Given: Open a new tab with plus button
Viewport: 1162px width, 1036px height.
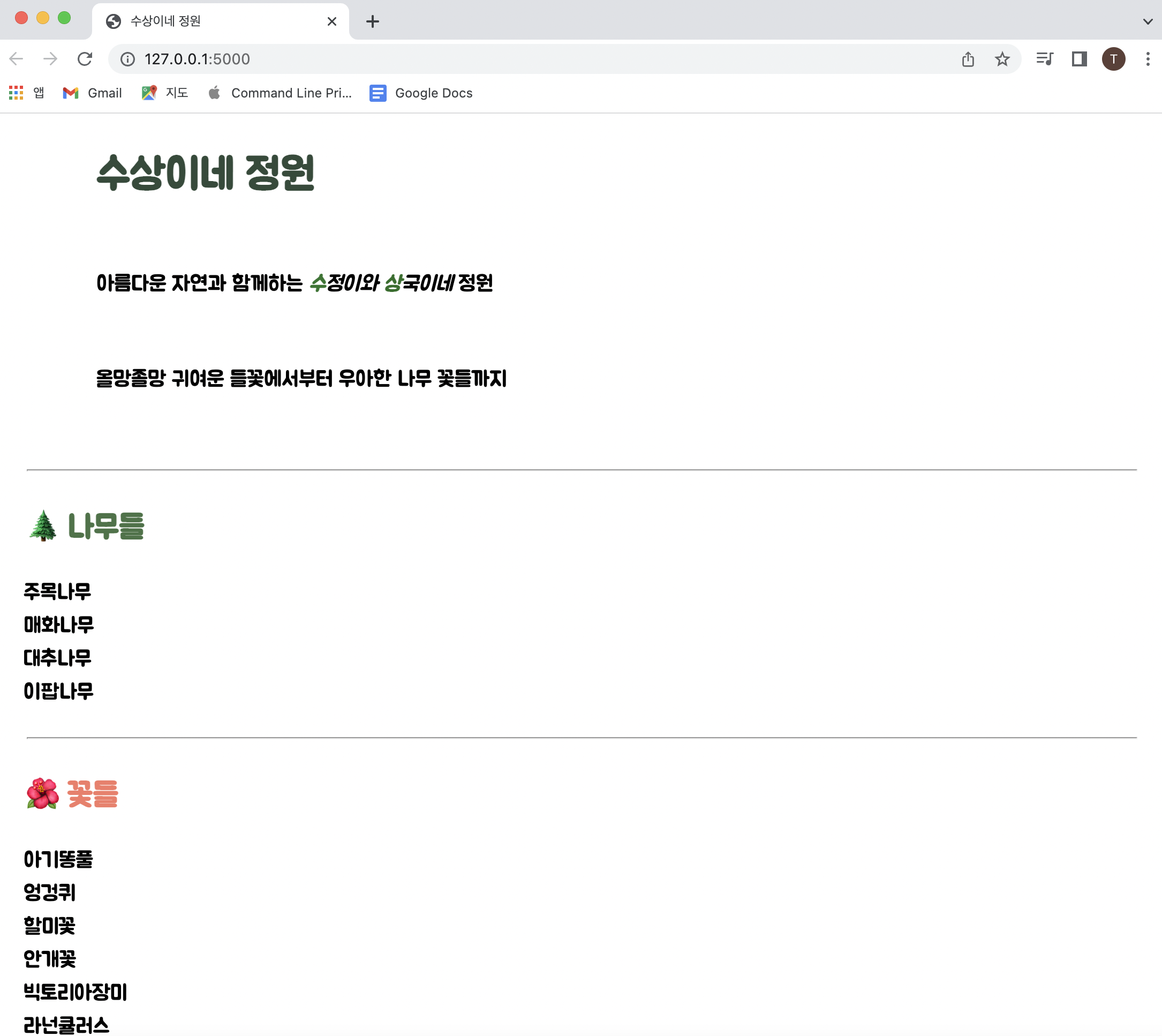Looking at the screenshot, I should pyautogui.click(x=372, y=21).
